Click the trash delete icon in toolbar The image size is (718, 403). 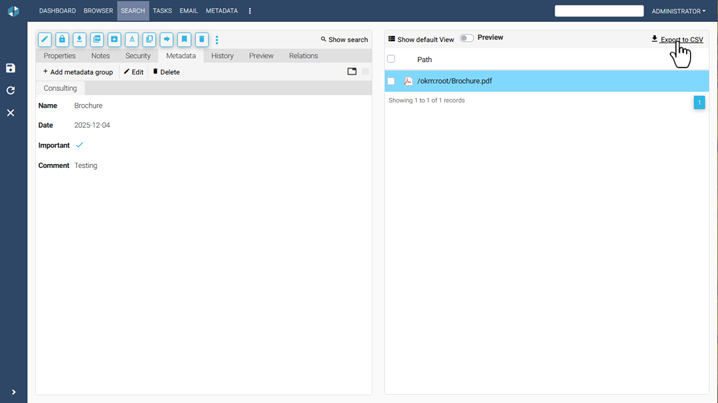201,39
